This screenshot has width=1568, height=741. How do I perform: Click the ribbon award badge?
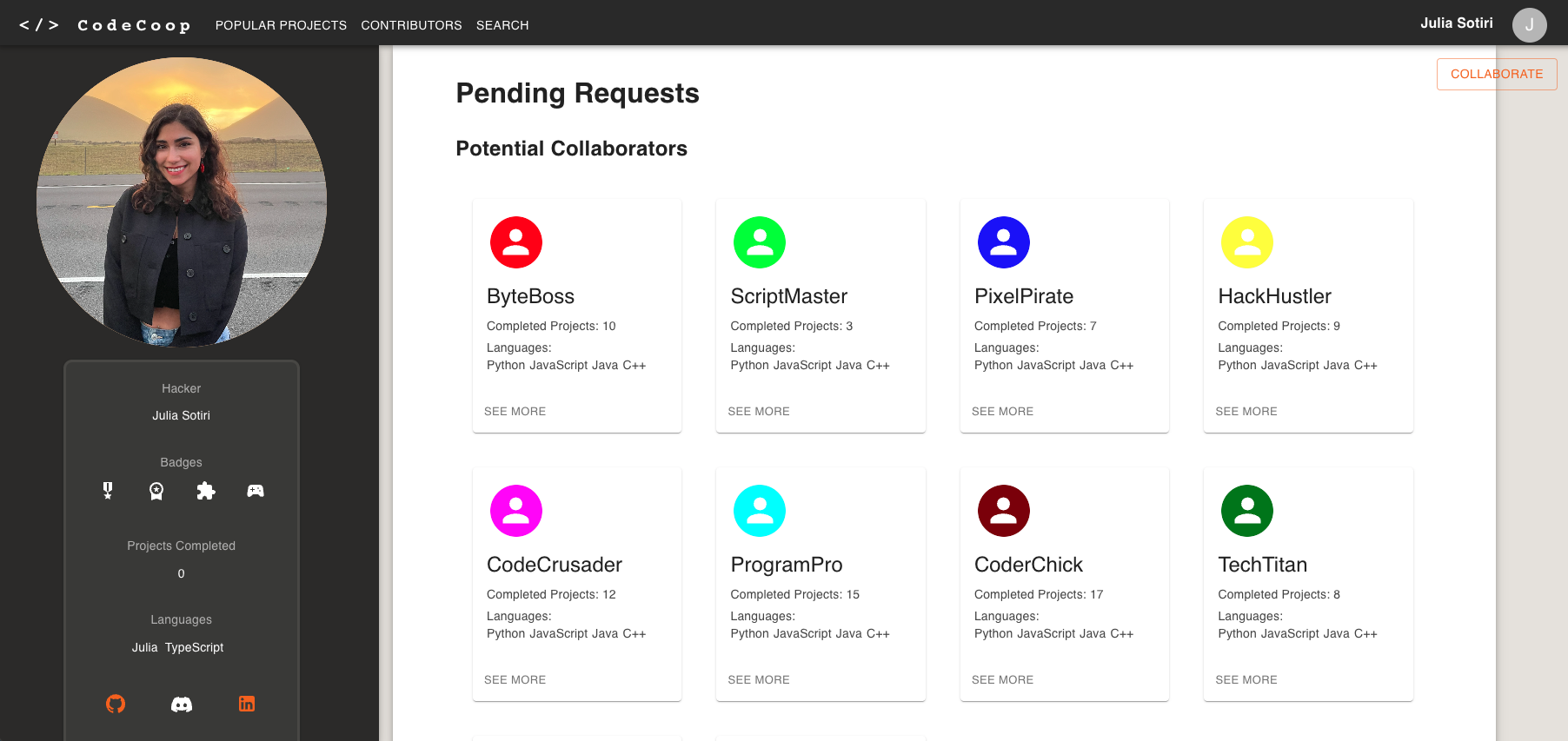(156, 490)
